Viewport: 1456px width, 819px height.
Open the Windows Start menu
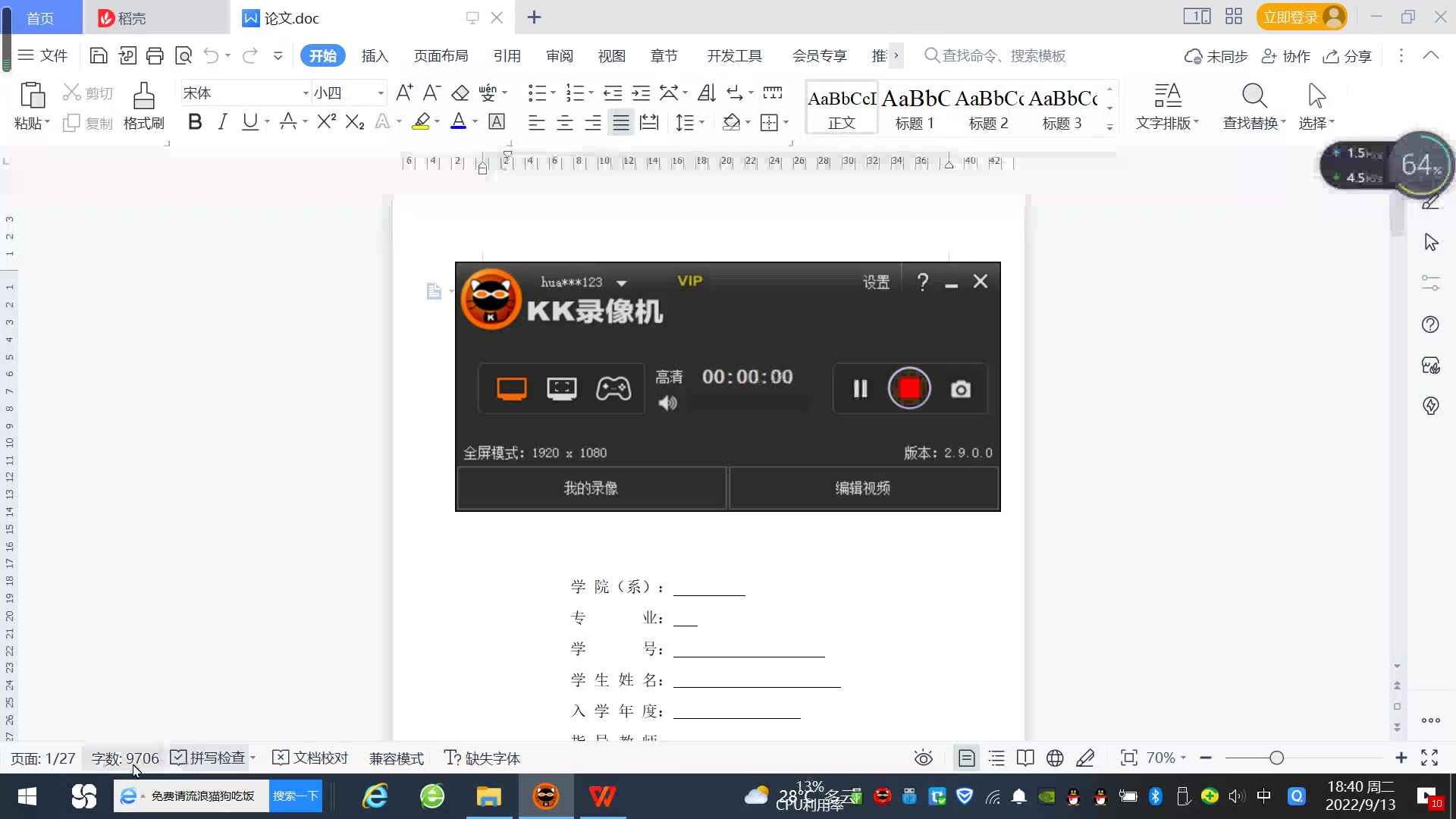[x=27, y=796]
